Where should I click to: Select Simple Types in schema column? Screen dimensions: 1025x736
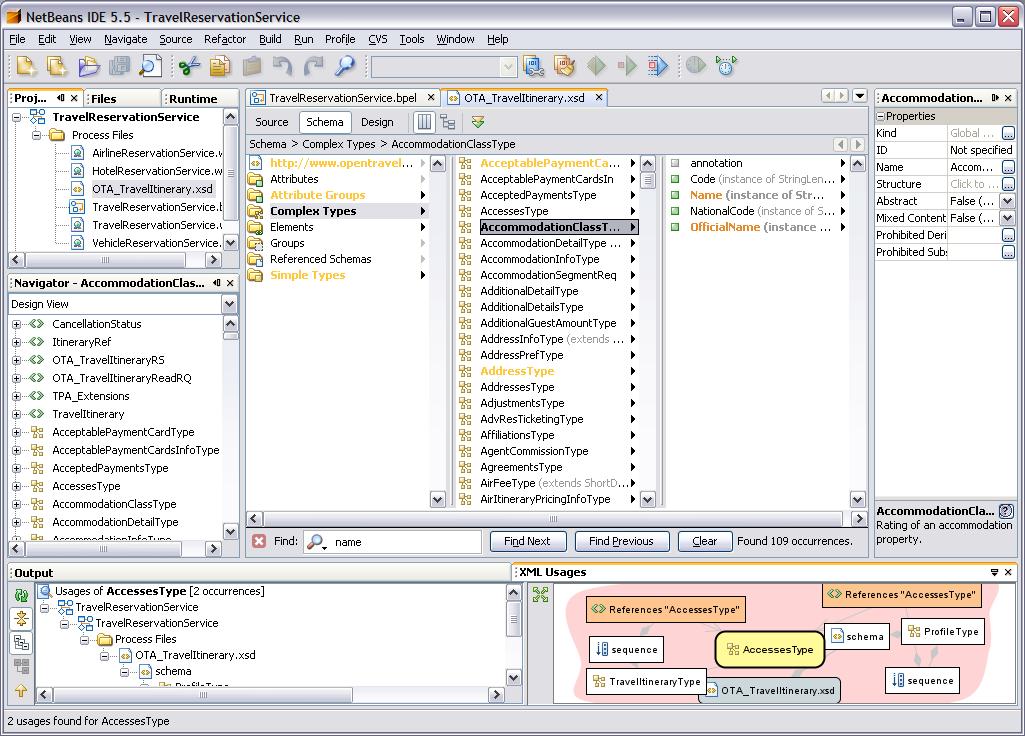coord(307,275)
